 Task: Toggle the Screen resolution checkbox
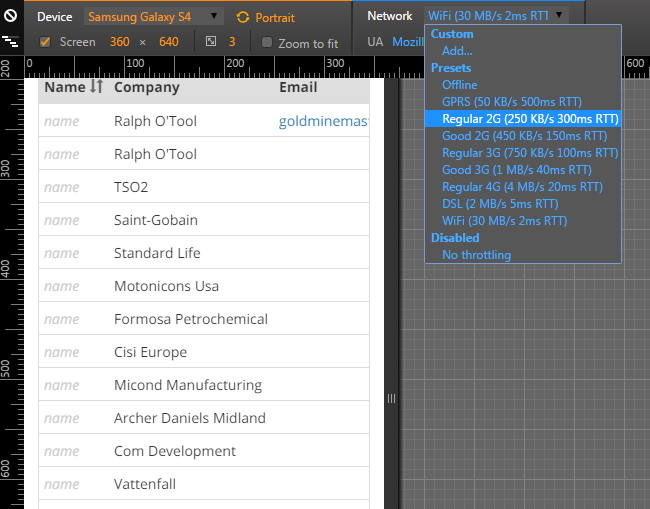(45, 42)
